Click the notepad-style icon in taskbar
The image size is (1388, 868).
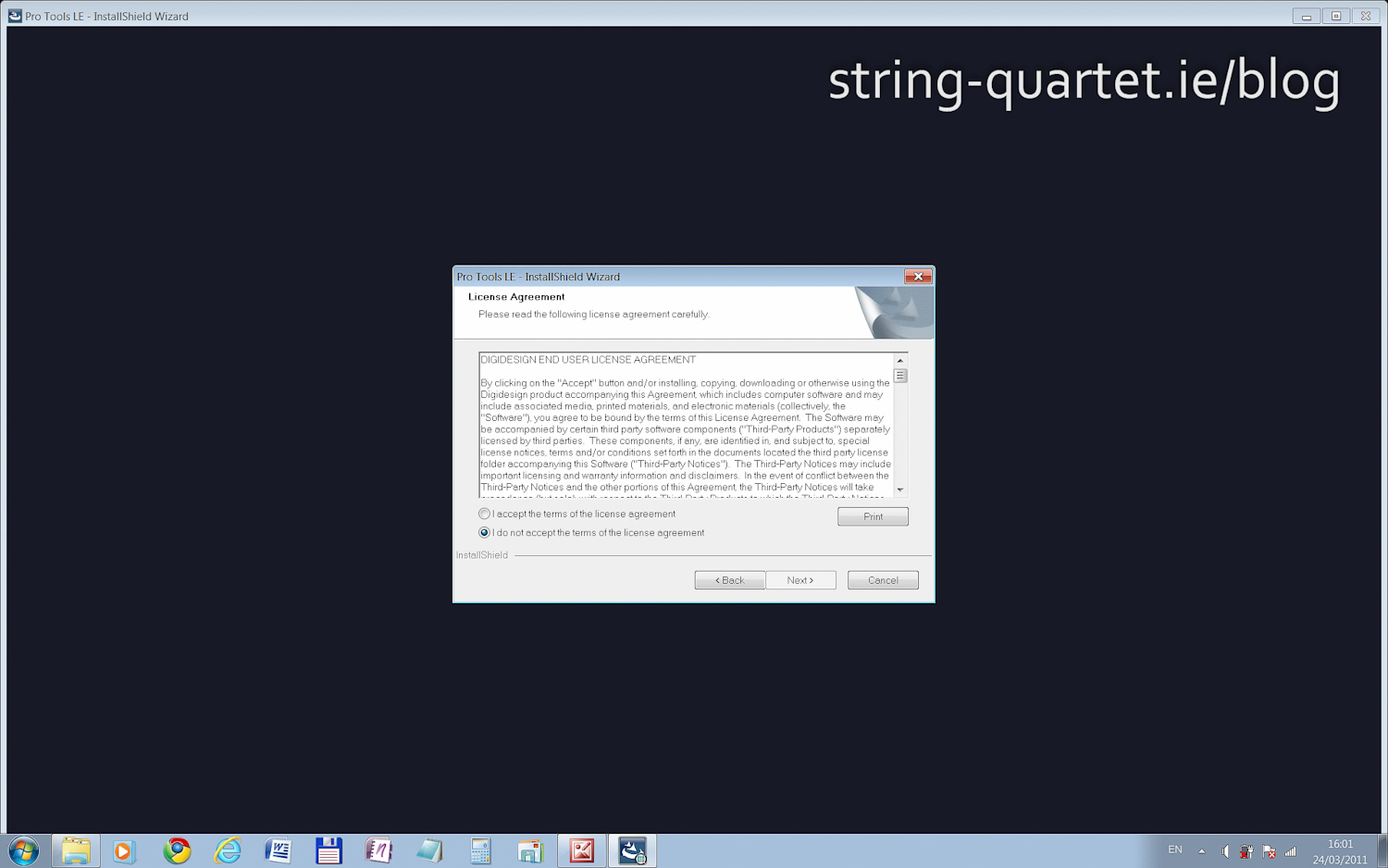coord(429,850)
